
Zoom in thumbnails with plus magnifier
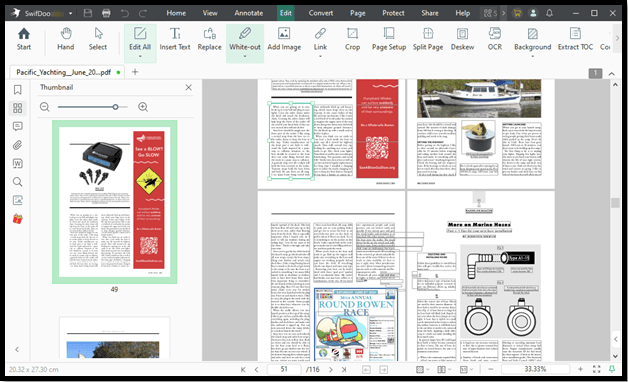pyautogui.click(x=143, y=107)
